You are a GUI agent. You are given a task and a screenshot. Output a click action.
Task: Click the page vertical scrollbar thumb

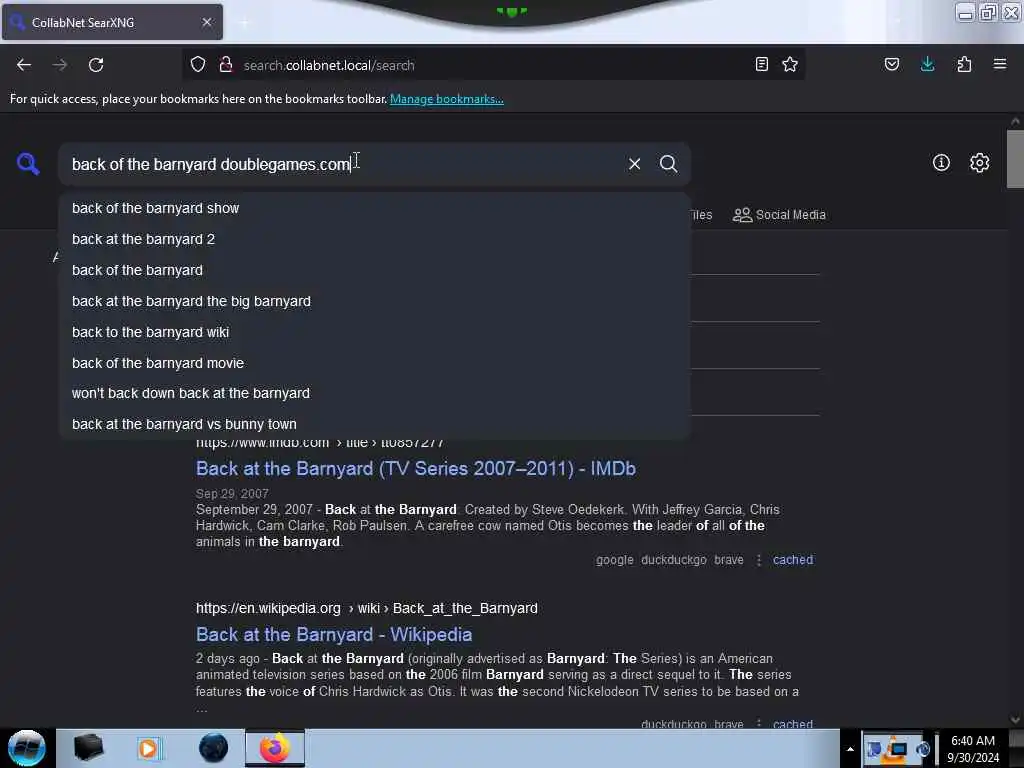point(1015,159)
